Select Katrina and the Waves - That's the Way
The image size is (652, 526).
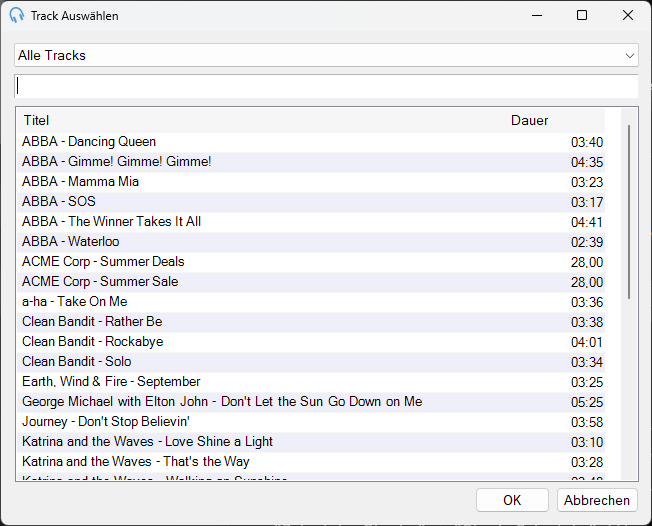point(311,462)
